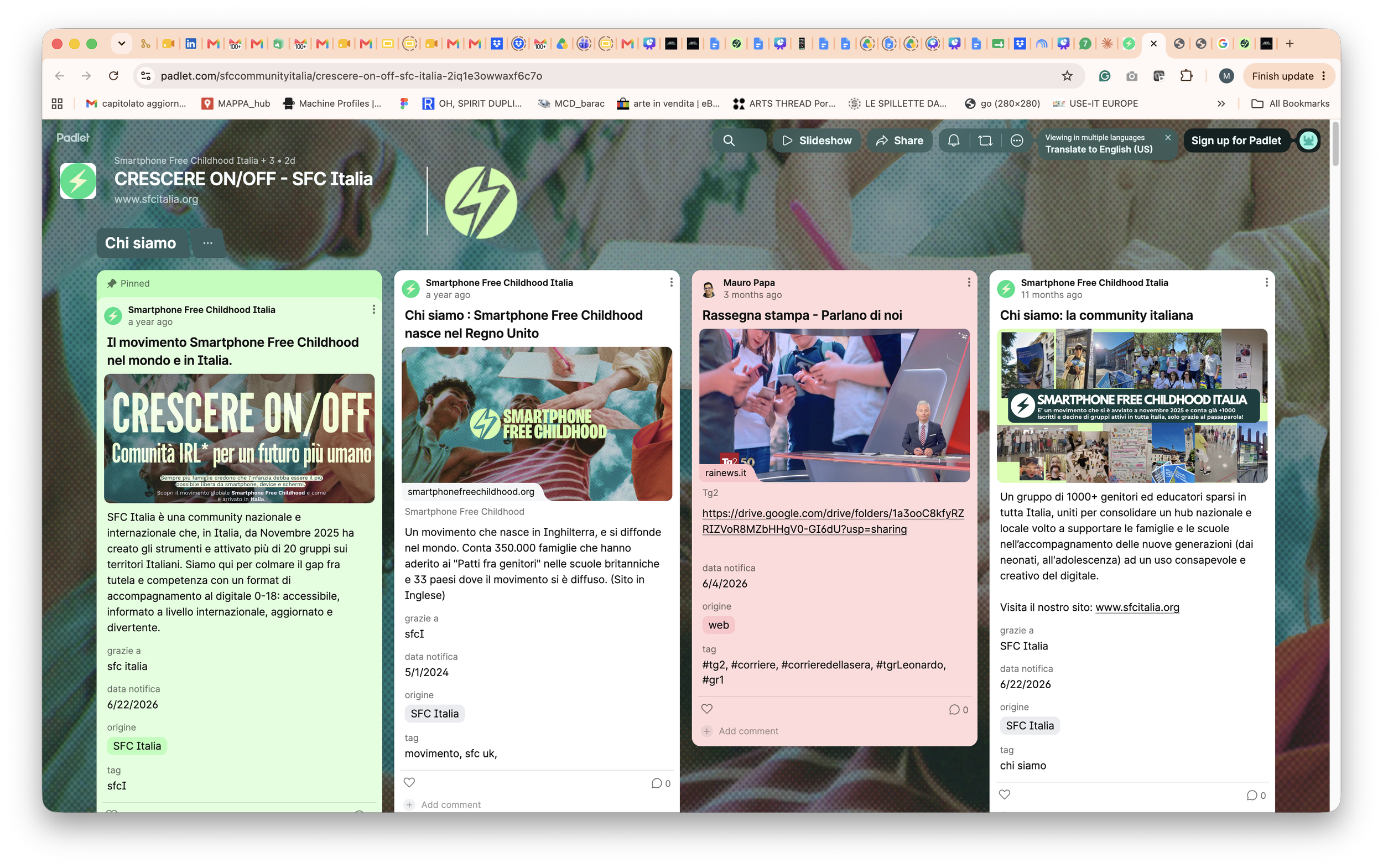
Task: Switch to the LinkedIn tab
Action: tap(191, 44)
